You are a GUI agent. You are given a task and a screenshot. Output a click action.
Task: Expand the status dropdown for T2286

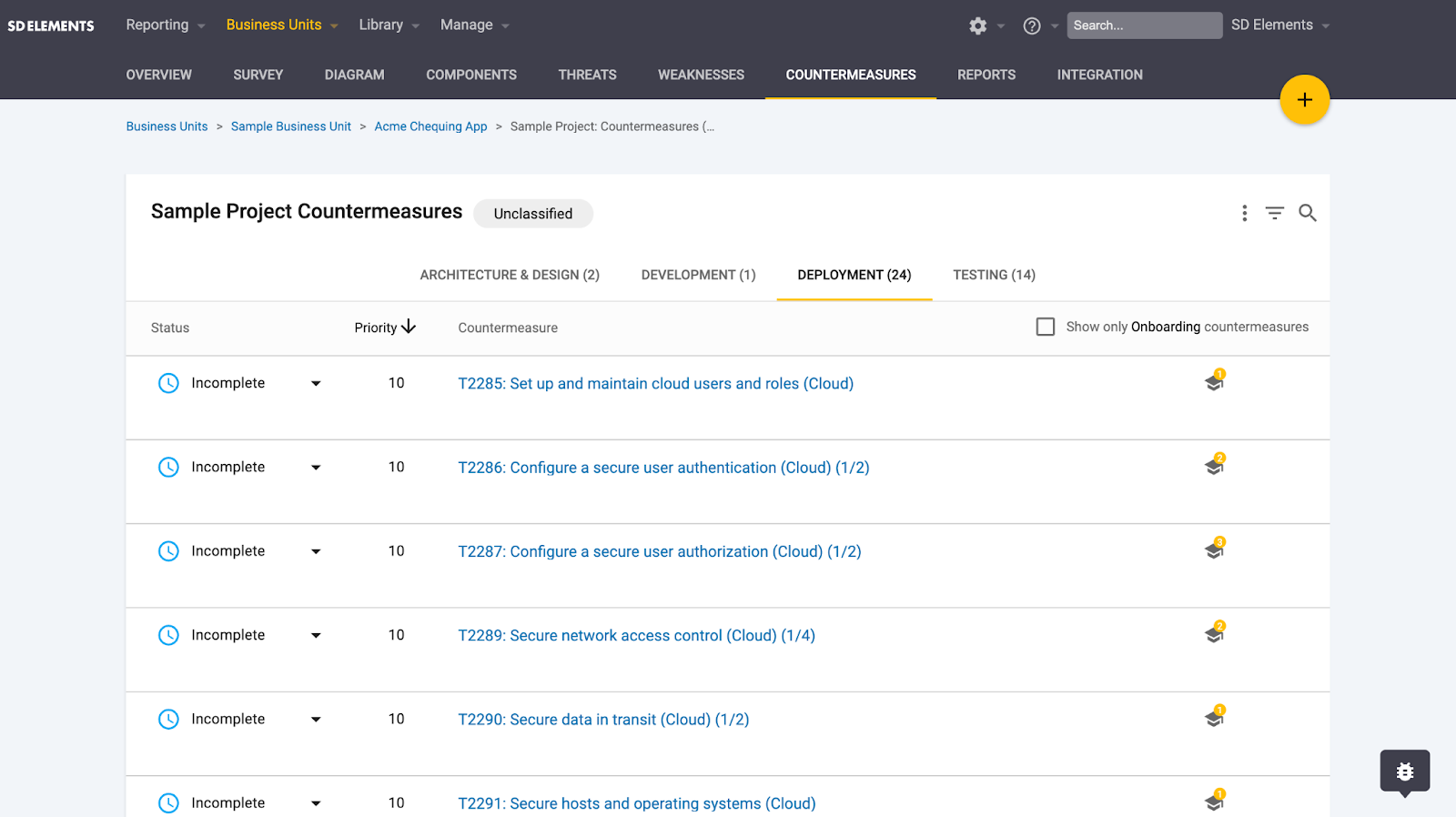click(316, 468)
